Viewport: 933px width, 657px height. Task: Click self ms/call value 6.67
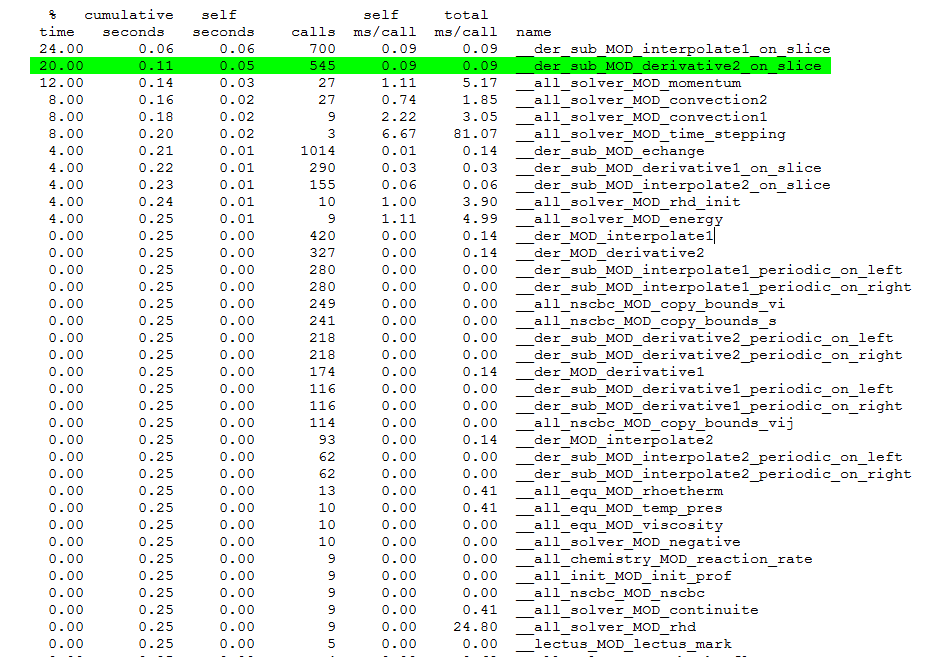399,134
